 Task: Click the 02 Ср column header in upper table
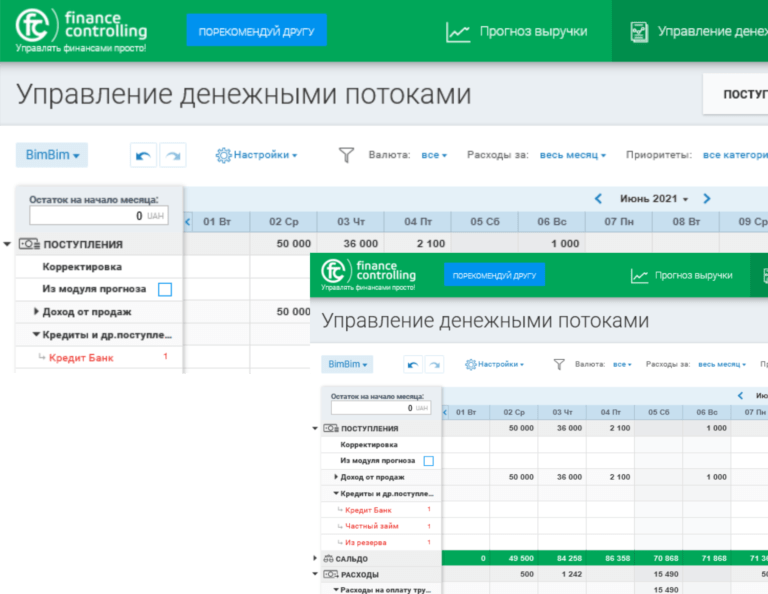click(283, 222)
